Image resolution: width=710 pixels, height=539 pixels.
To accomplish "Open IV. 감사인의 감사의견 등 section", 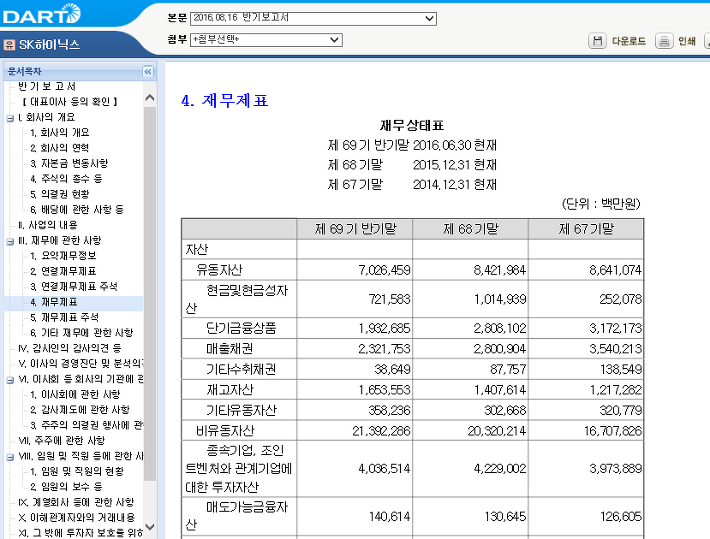I will [70, 348].
